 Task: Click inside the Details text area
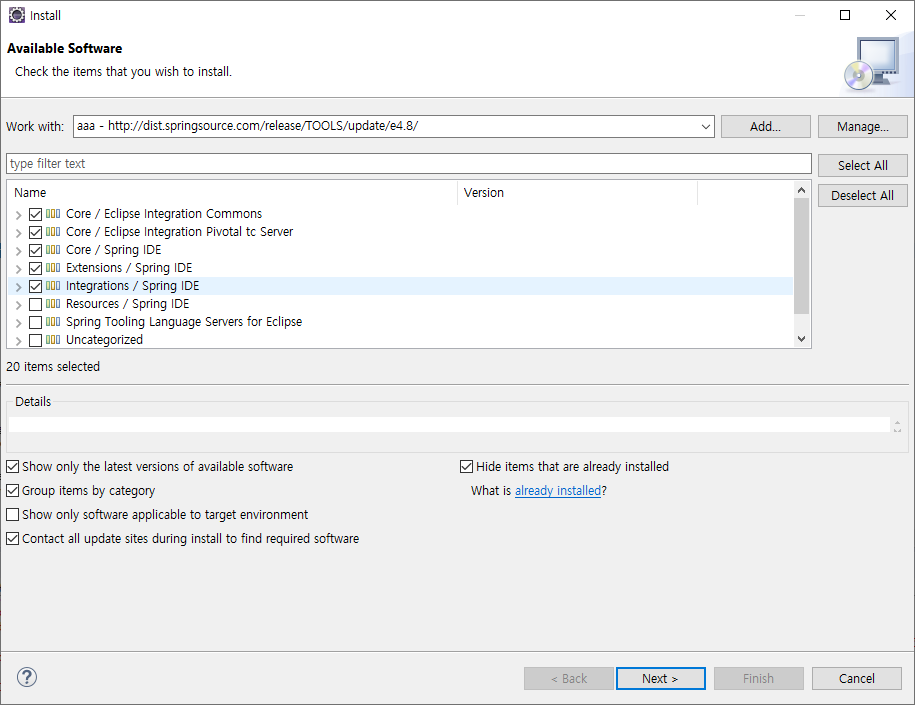click(x=449, y=425)
